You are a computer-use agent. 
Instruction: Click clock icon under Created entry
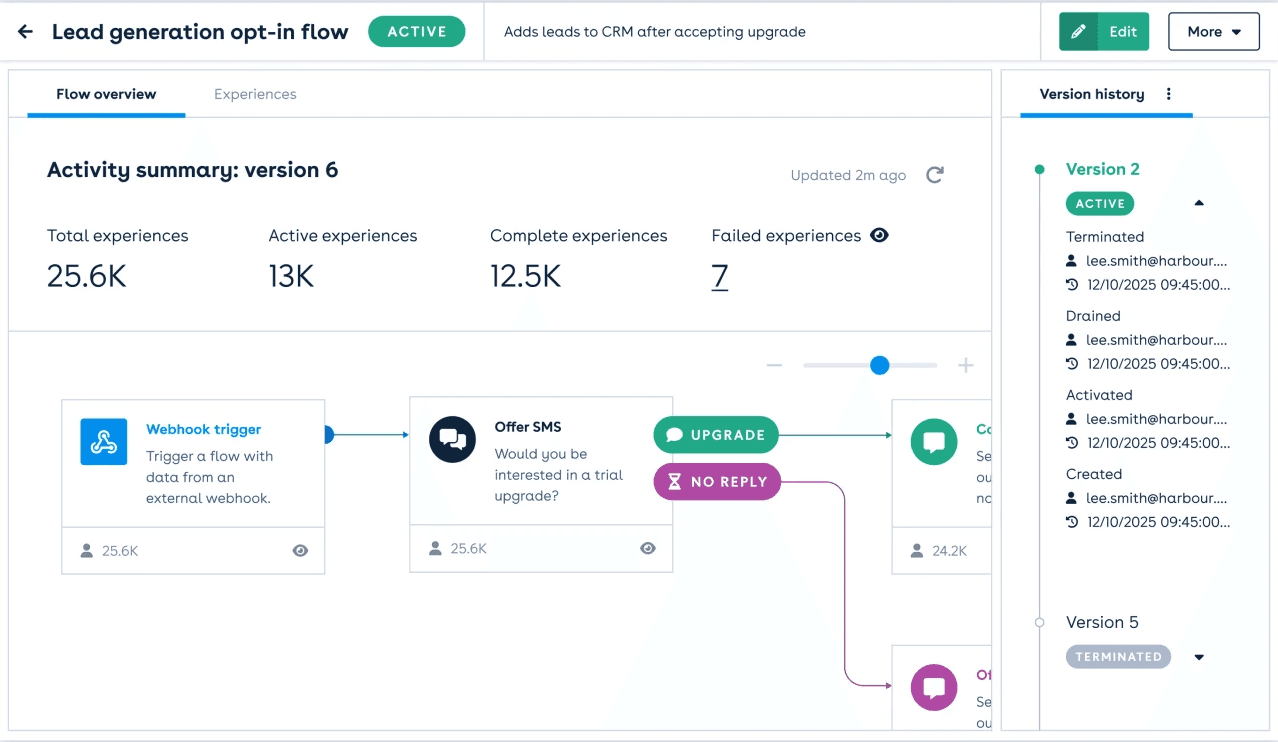pyautogui.click(x=1072, y=522)
